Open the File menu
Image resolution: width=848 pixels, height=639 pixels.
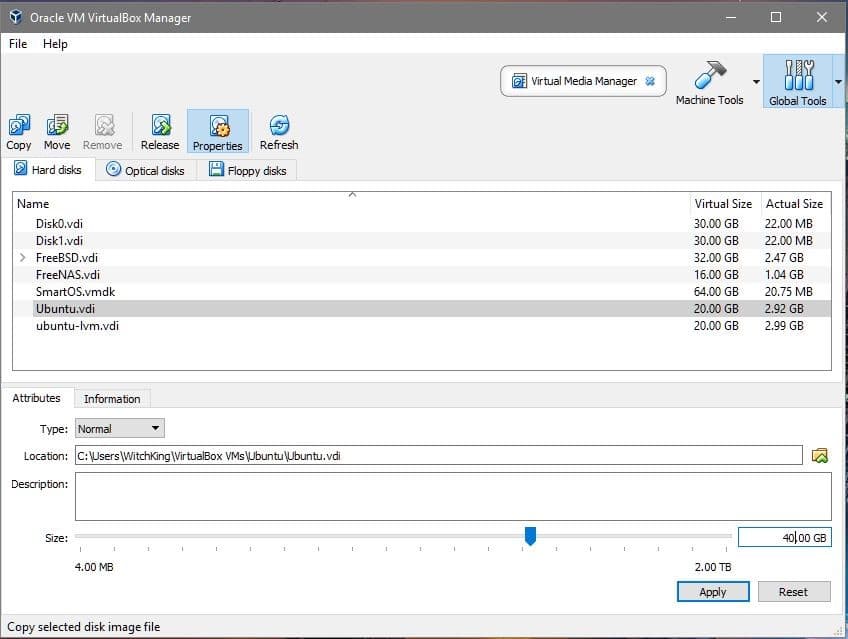coord(18,44)
